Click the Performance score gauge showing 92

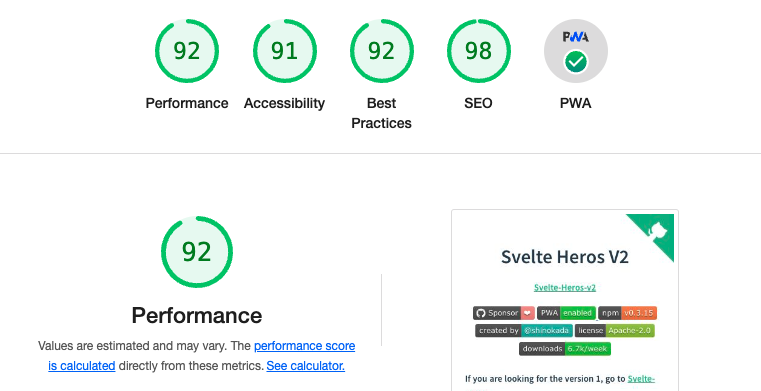tap(187, 51)
